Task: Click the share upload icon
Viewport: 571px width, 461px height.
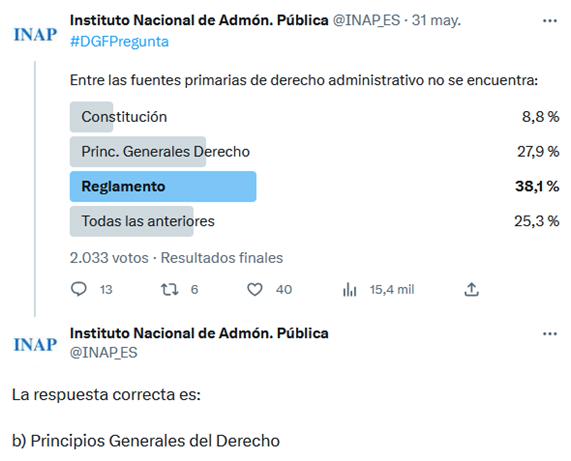Action: 471,289
